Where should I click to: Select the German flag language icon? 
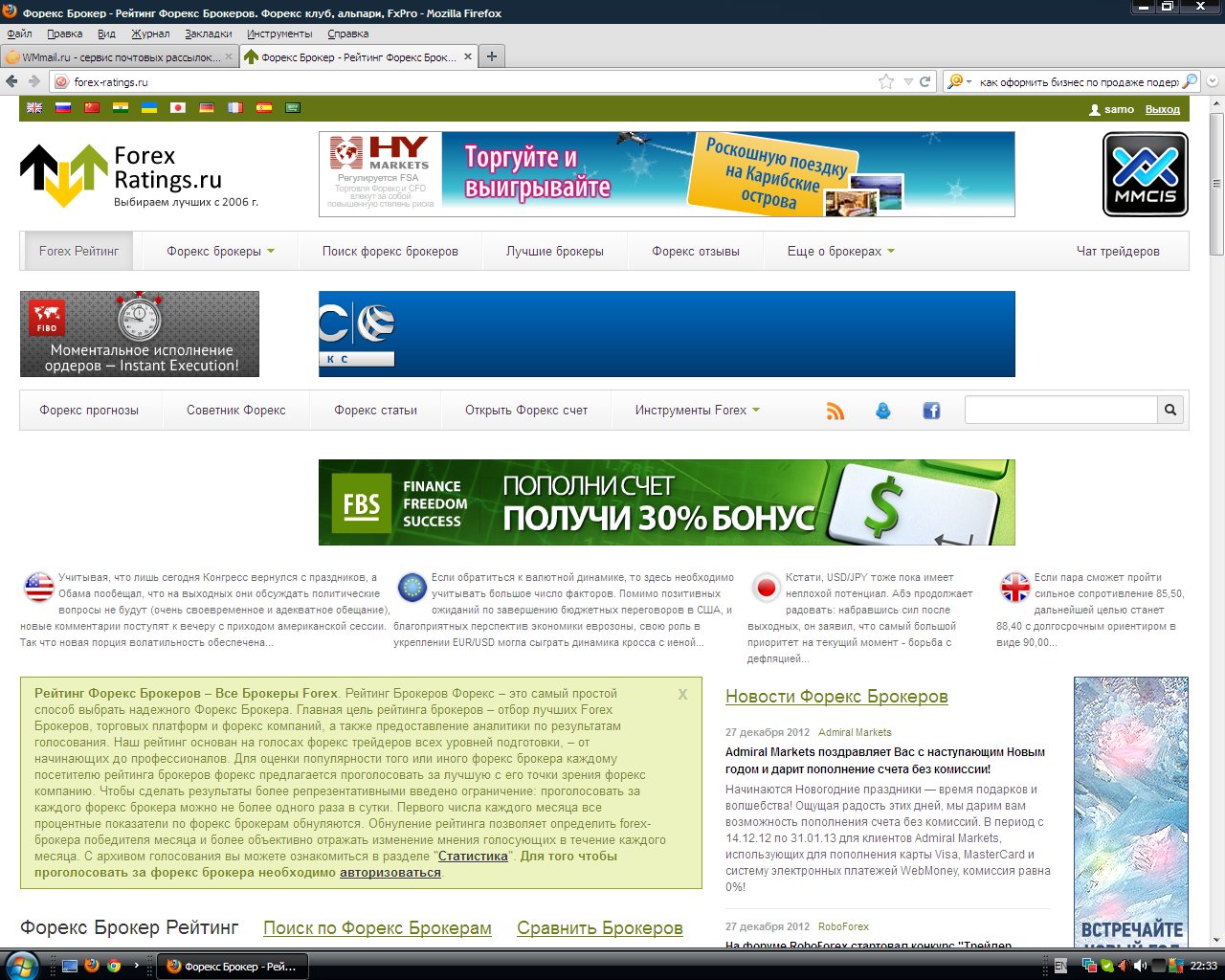[207, 108]
